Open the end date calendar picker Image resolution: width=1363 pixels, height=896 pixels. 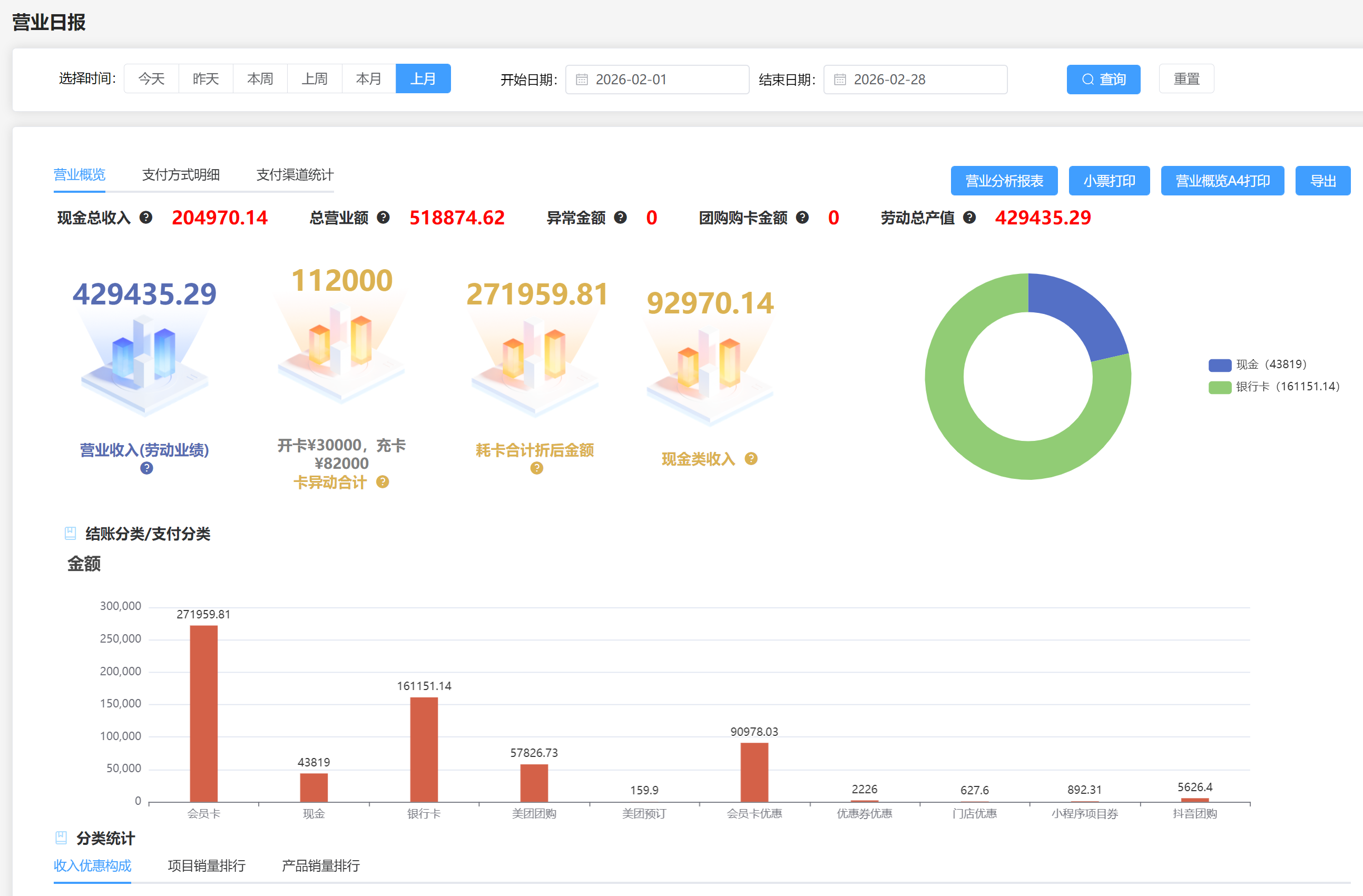(840, 80)
